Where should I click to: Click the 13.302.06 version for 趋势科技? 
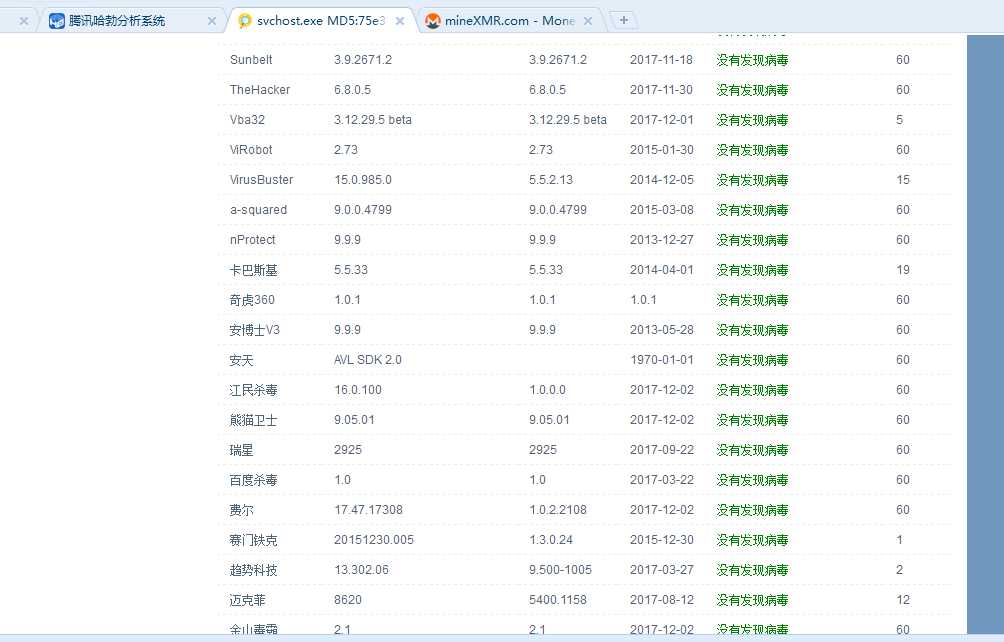point(361,570)
